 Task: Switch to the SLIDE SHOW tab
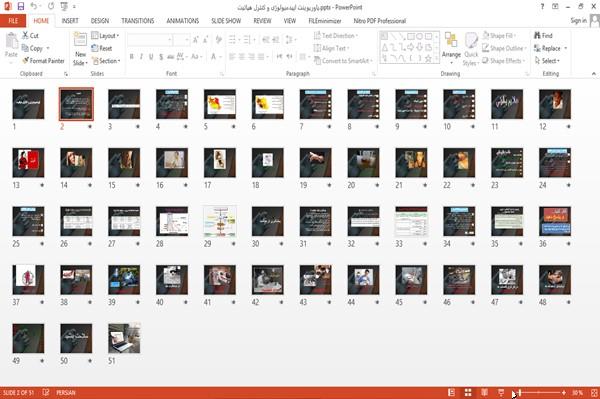coord(226,21)
